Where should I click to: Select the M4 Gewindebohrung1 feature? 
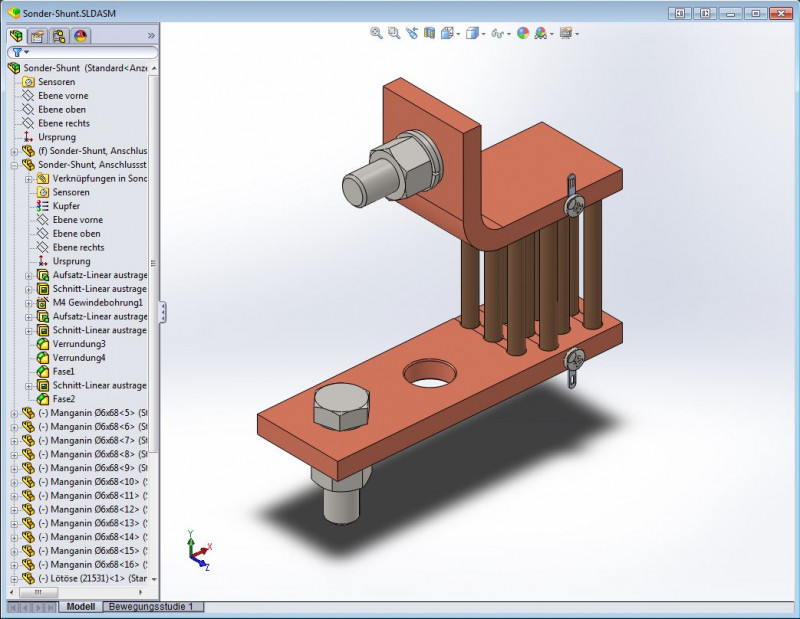tap(97, 302)
